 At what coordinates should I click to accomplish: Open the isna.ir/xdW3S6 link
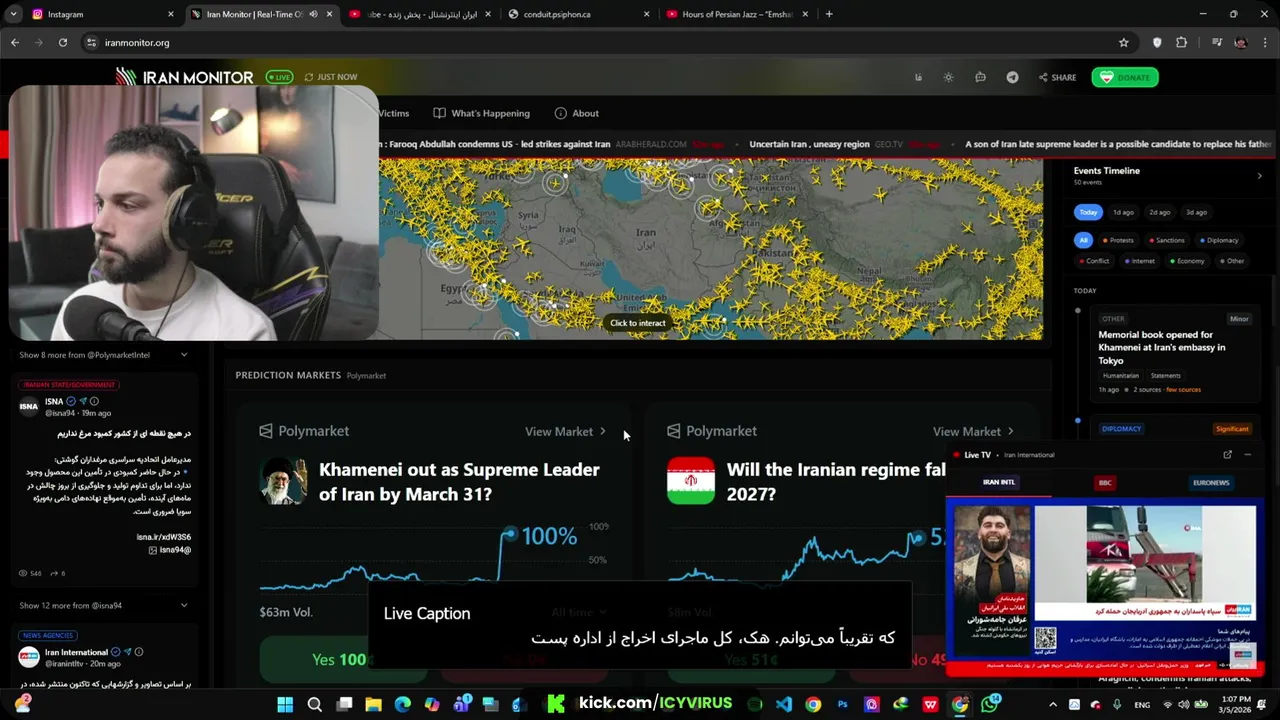pyautogui.click(x=164, y=537)
